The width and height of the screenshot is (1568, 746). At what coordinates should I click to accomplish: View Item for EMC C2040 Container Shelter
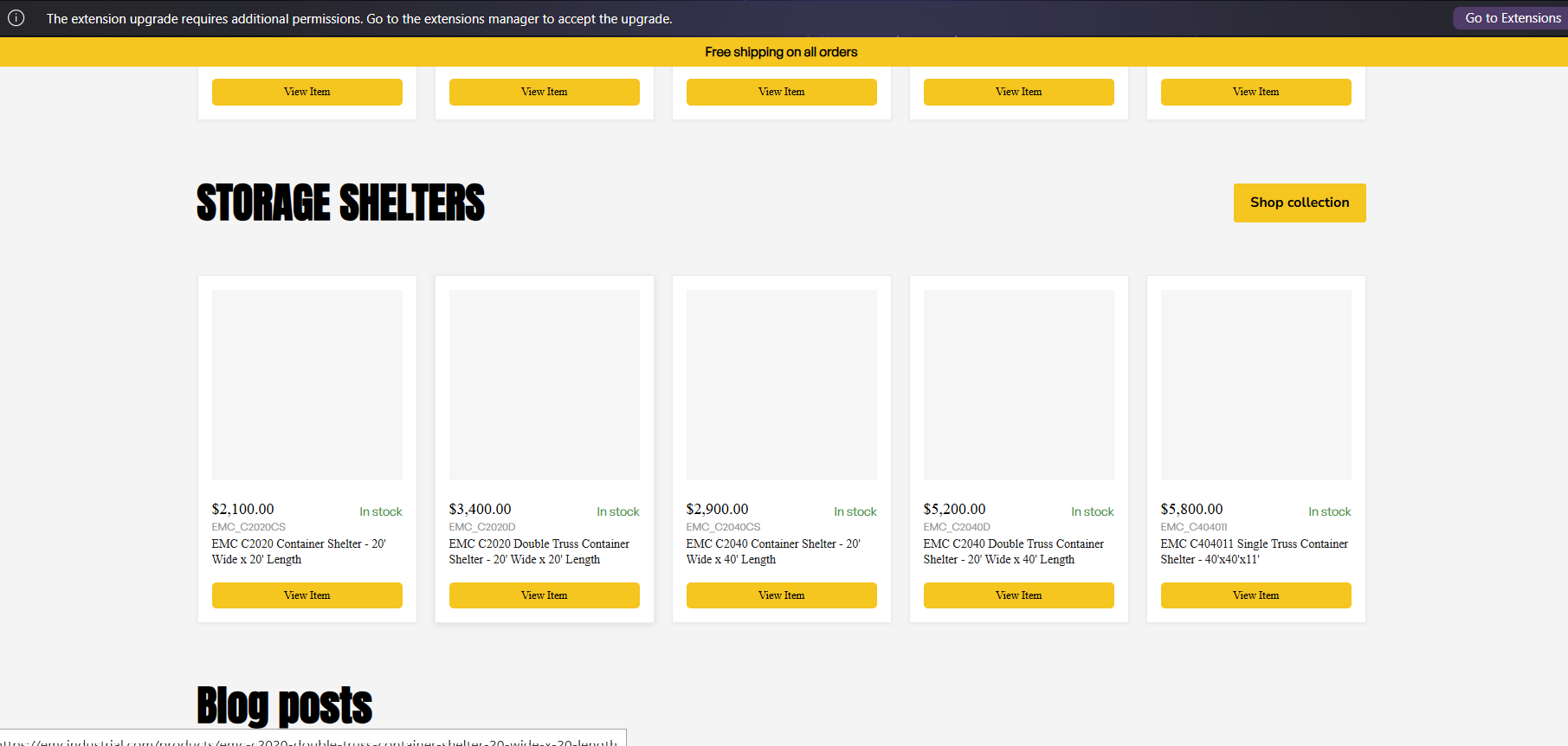tap(782, 595)
